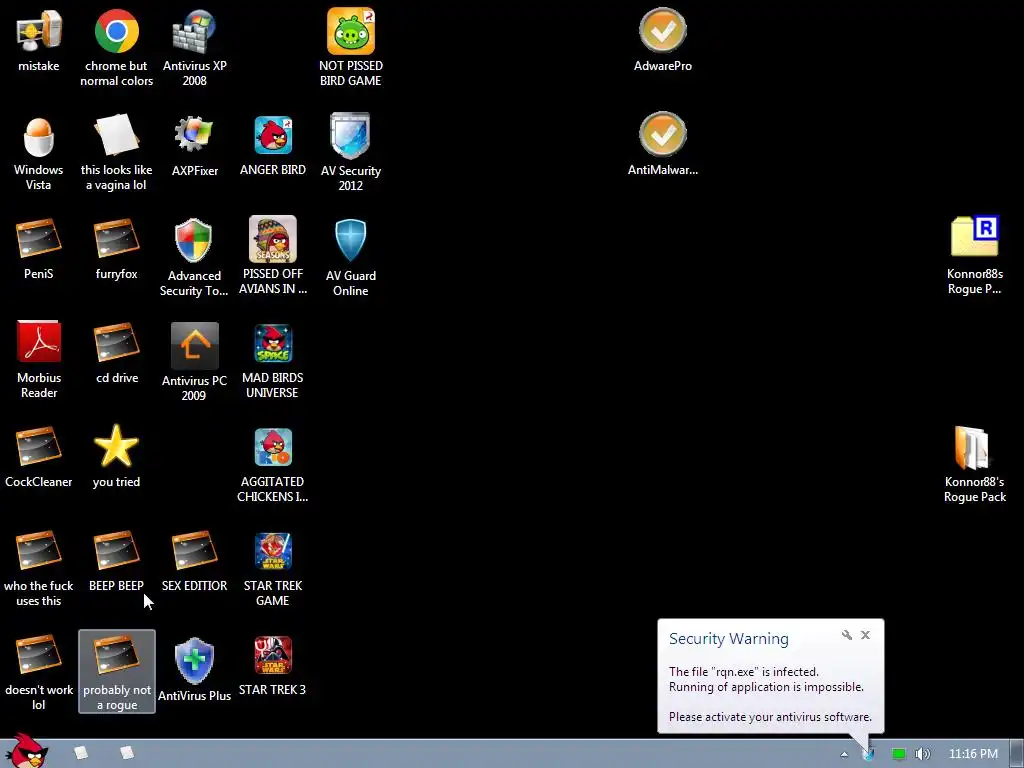The height and width of the screenshot is (768, 1024).
Task: Click the Security Warning balloon message
Action: tap(770, 694)
